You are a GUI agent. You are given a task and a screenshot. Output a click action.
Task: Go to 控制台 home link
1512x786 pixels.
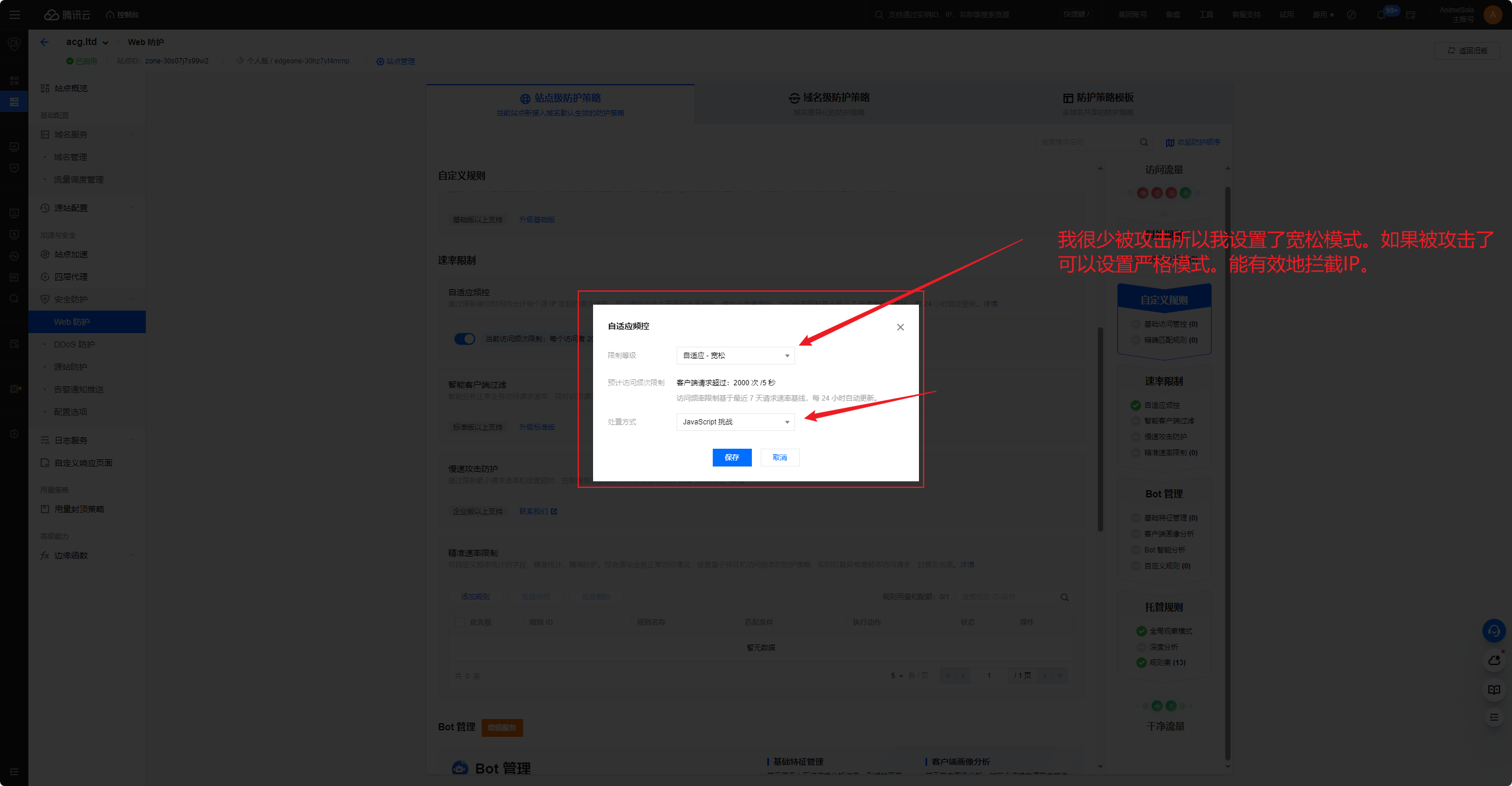122,15
